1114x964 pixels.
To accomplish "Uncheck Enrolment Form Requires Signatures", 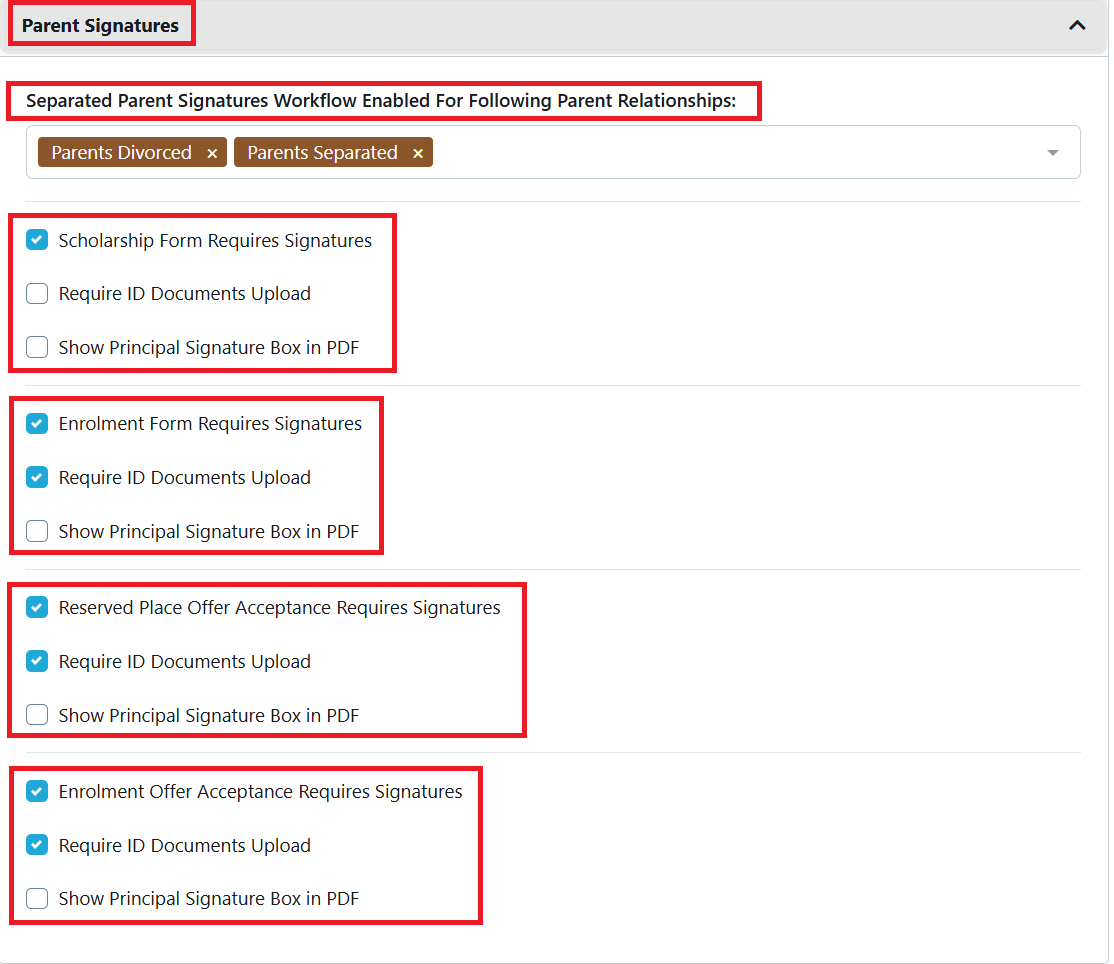I will (x=37, y=424).
